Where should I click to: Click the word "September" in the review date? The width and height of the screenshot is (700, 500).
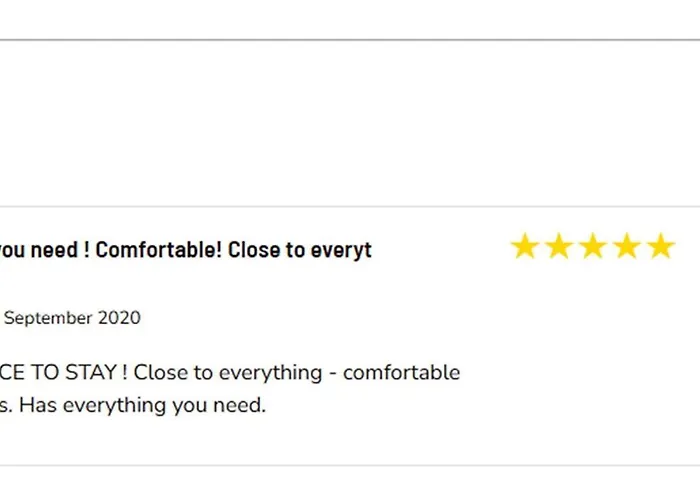tap(48, 319)
